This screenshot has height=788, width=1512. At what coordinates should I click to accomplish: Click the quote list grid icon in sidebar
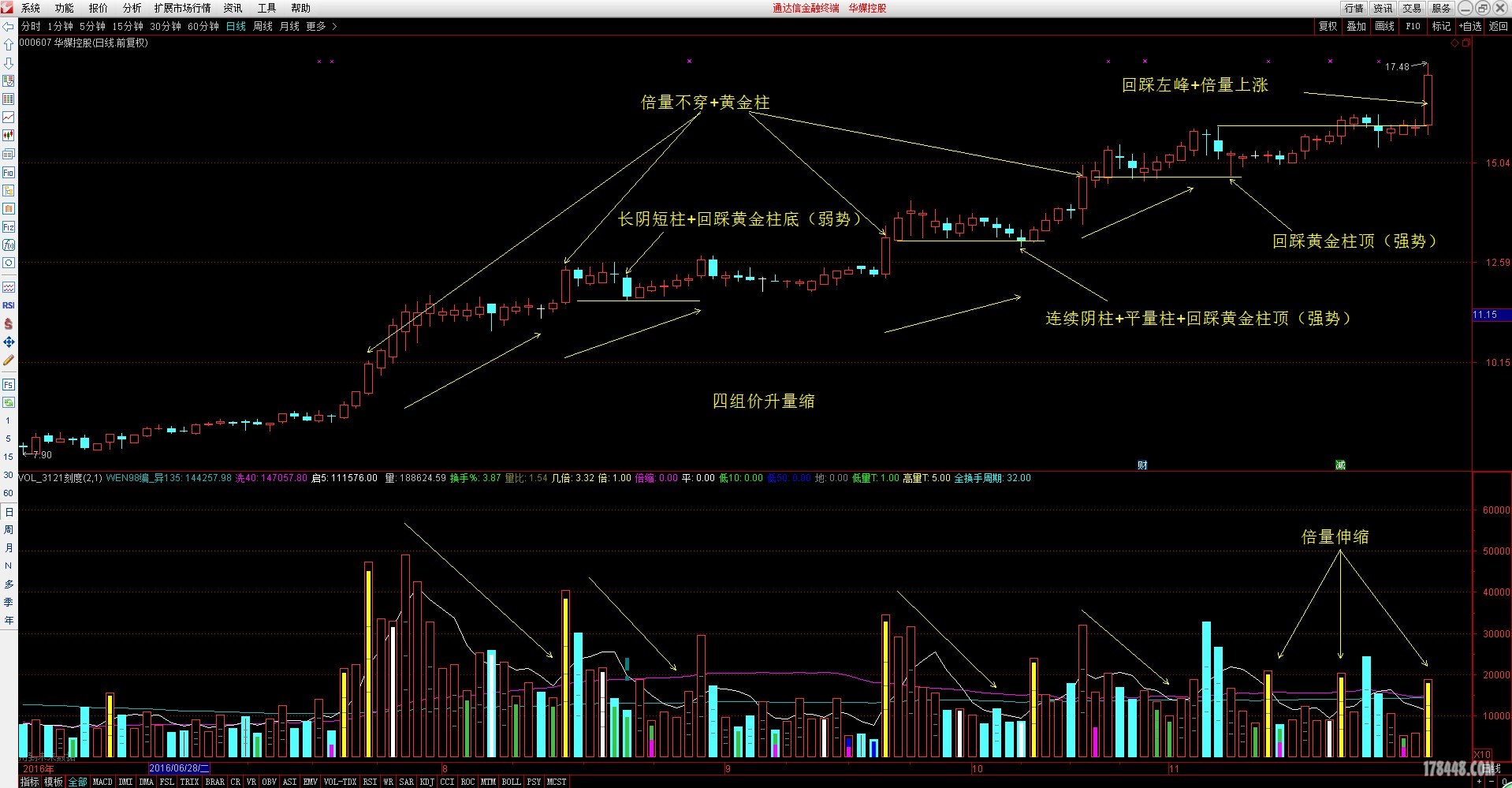point(9,99)
